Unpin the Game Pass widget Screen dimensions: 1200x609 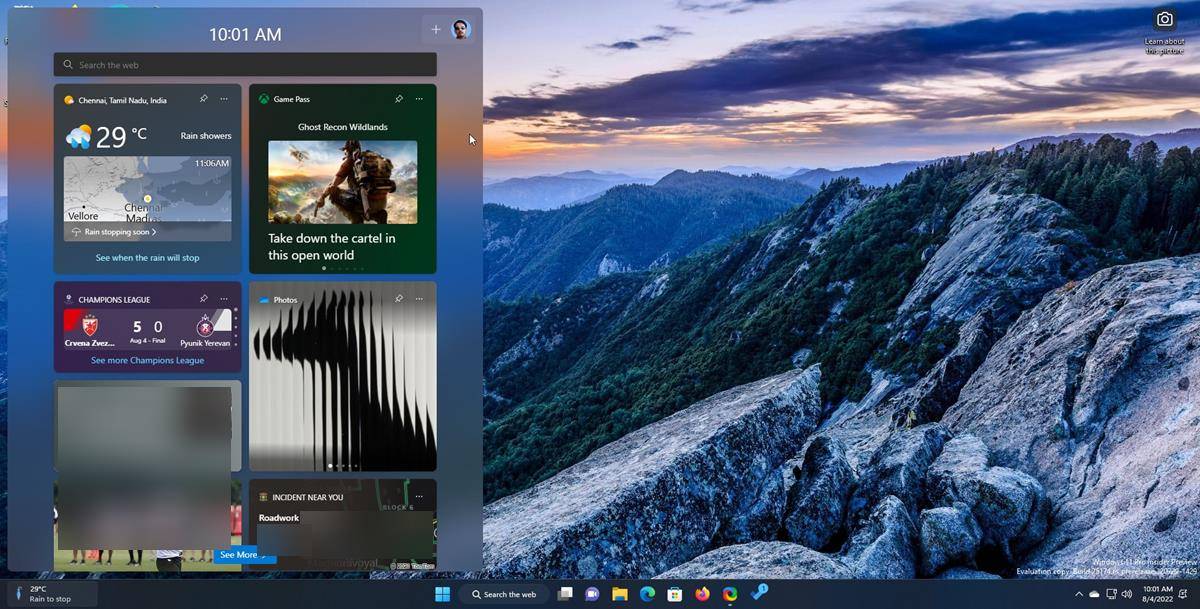pos(399,99)
